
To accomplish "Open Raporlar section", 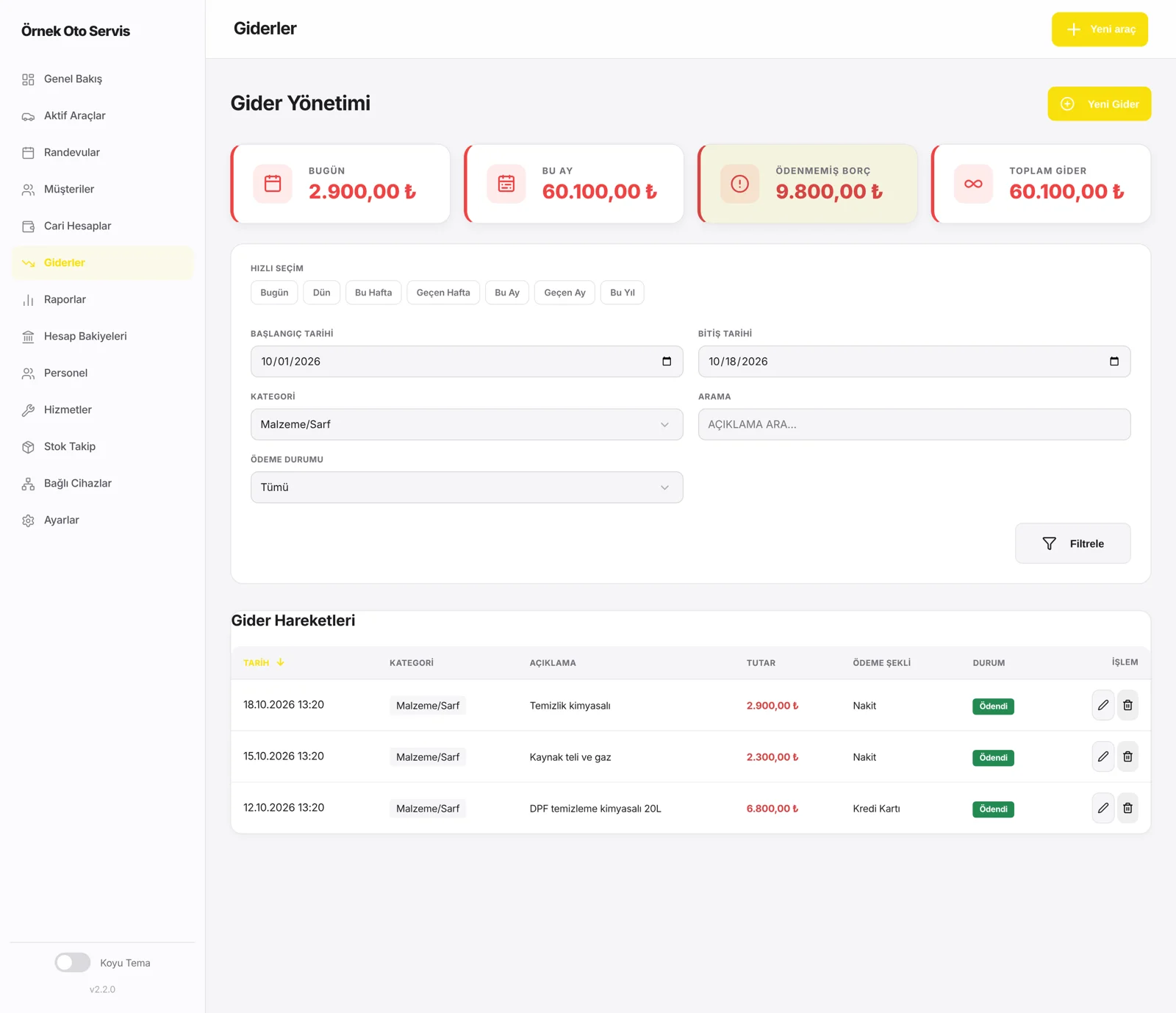I will coord(102,299).
